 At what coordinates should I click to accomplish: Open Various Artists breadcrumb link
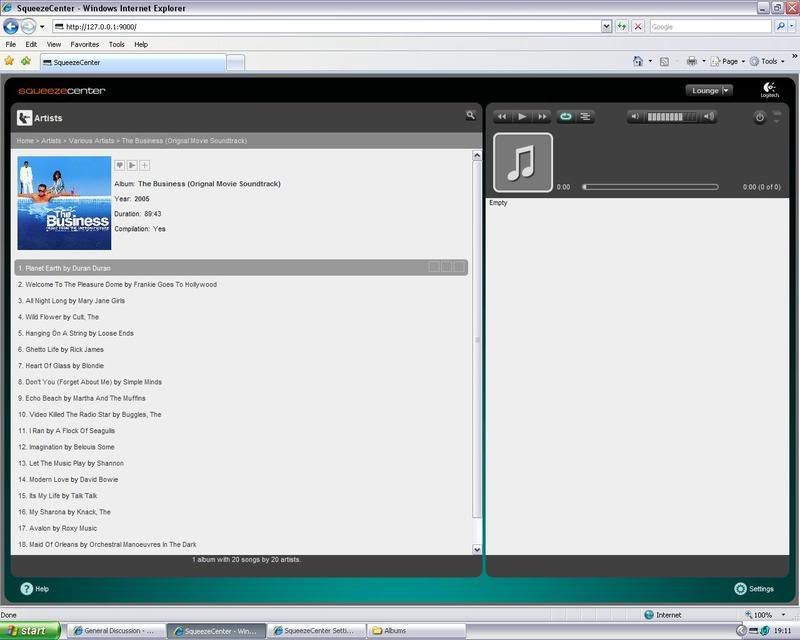pyautogui.click(x=89, y=141)
